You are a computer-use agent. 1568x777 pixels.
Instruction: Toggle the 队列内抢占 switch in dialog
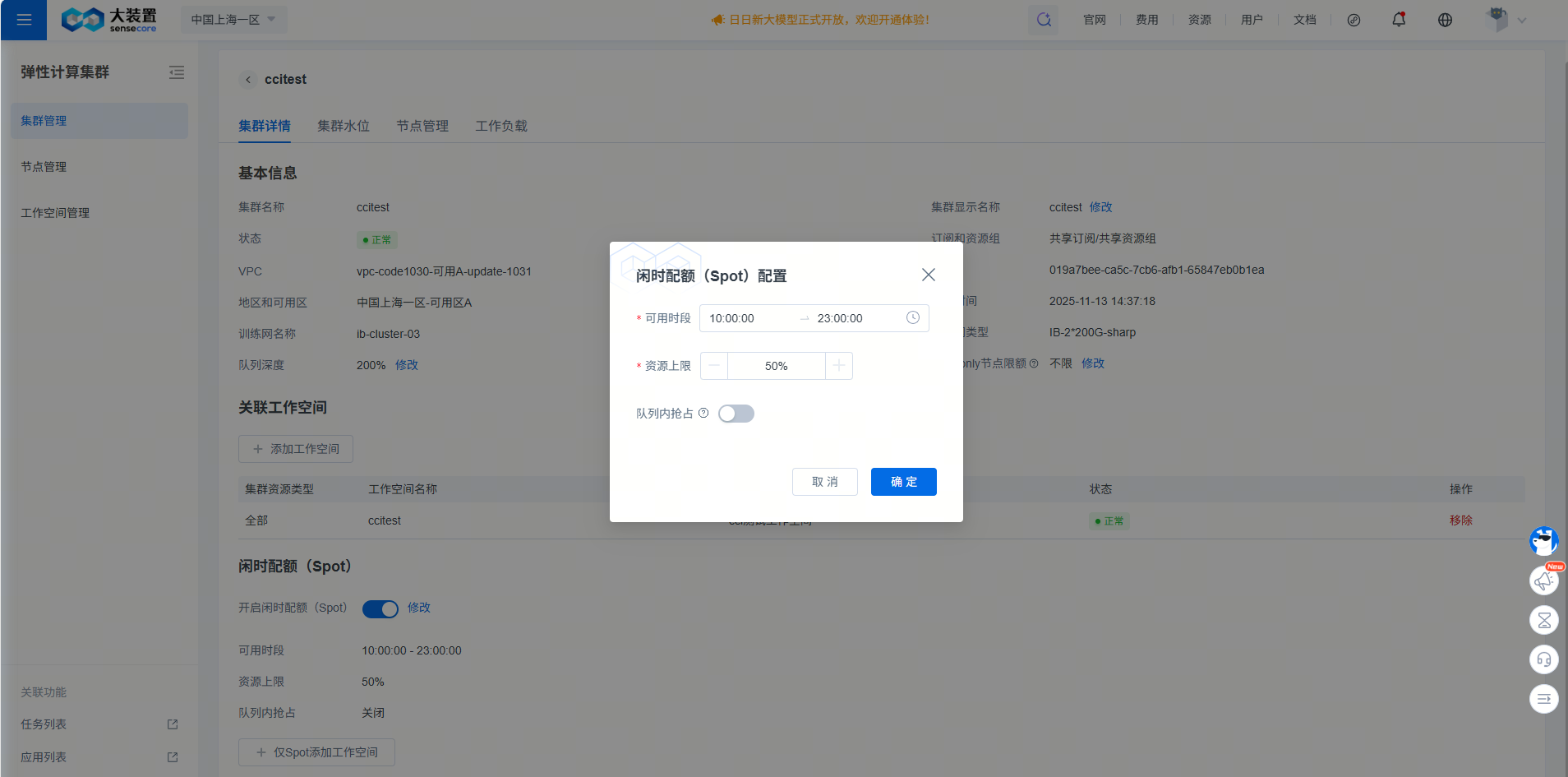tap(736, 414)
